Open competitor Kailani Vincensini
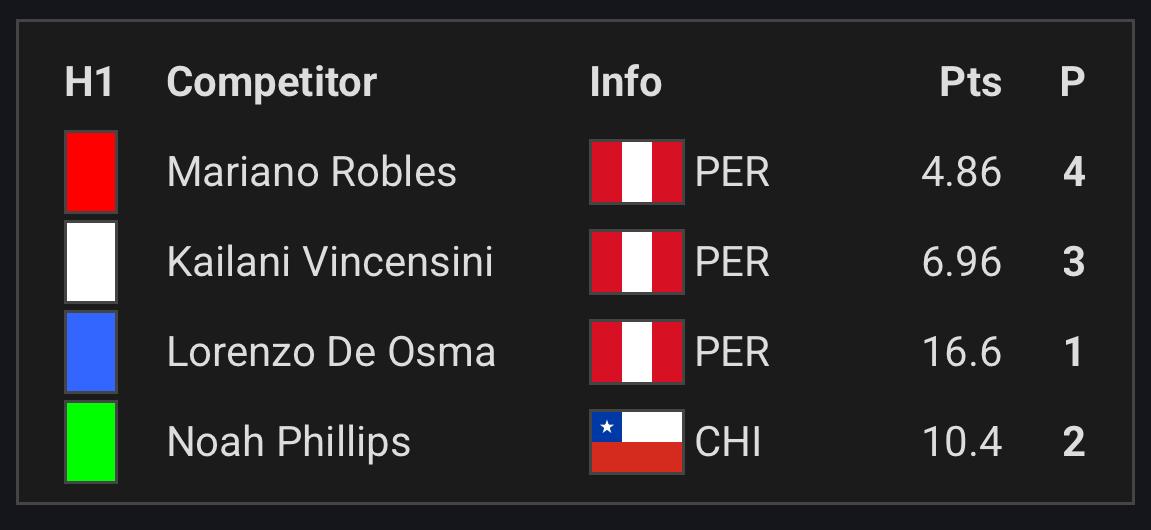The width and height of the screenshot is (1151, 530). pos(330,262)
